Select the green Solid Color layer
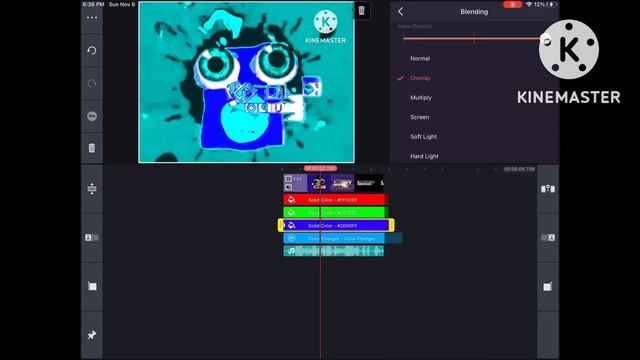 tap(334, 213)
